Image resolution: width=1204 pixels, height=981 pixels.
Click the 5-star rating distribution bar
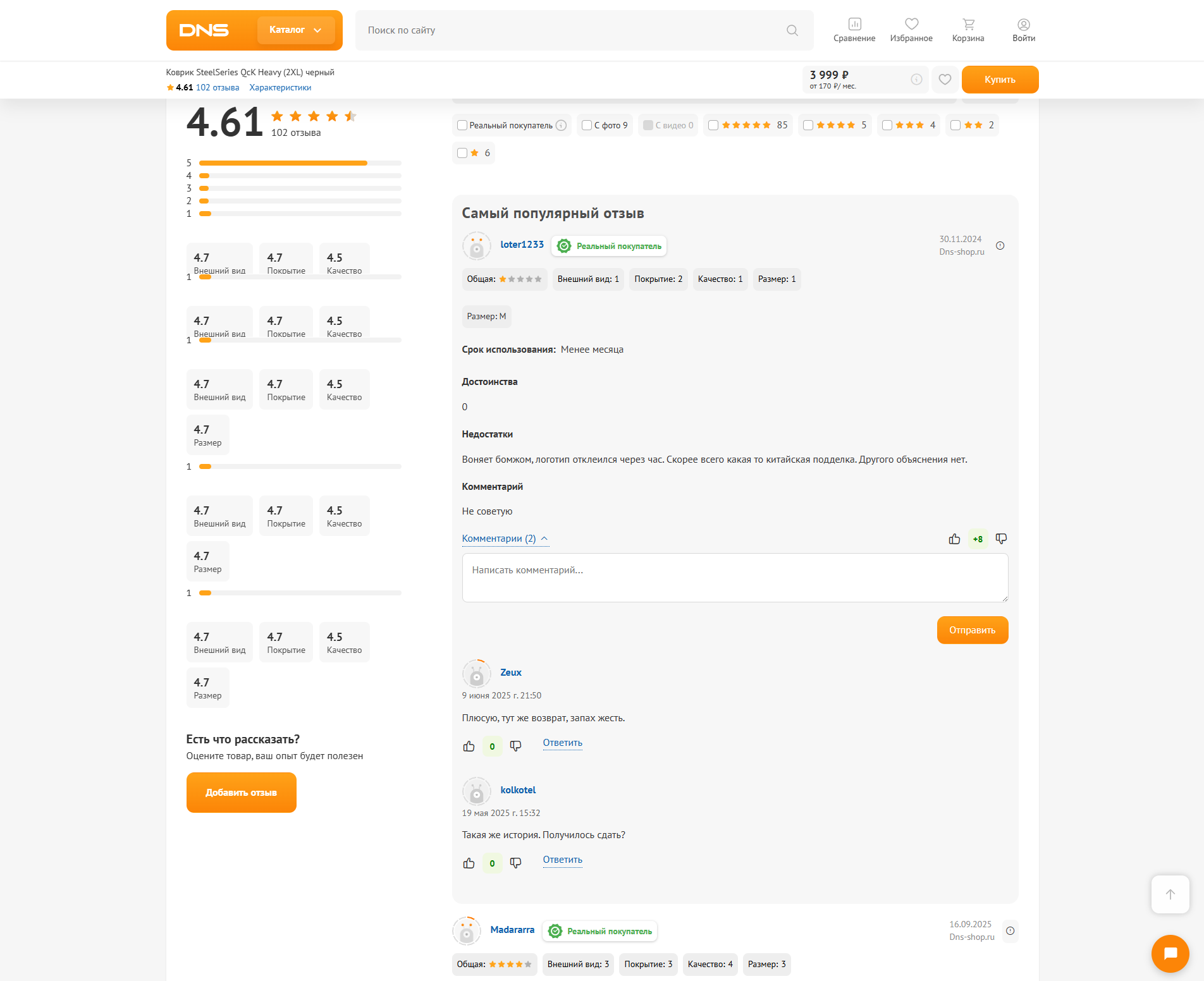tap(300, 163)
